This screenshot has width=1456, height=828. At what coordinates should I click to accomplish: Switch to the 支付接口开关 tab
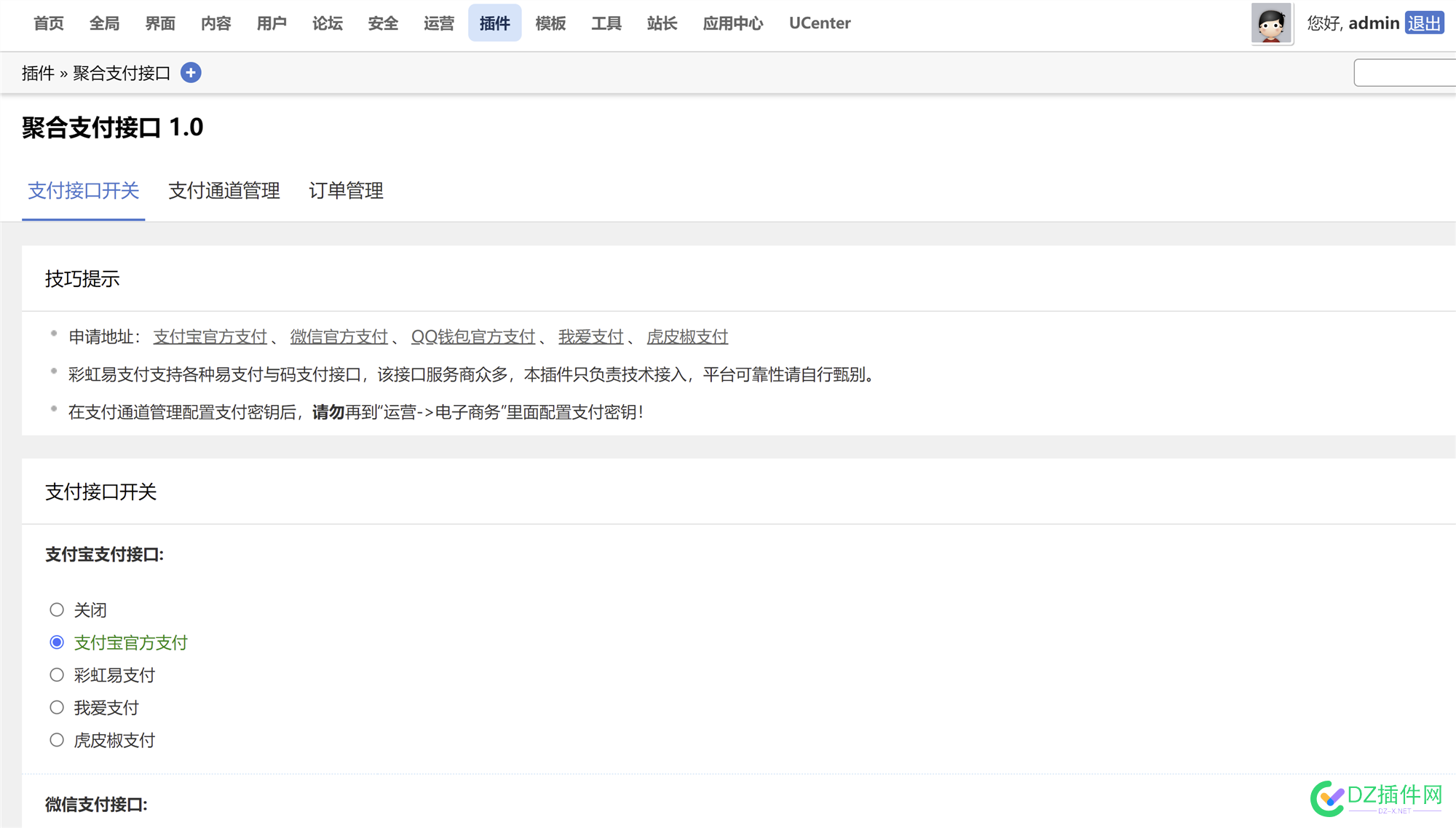pos(84,191)
